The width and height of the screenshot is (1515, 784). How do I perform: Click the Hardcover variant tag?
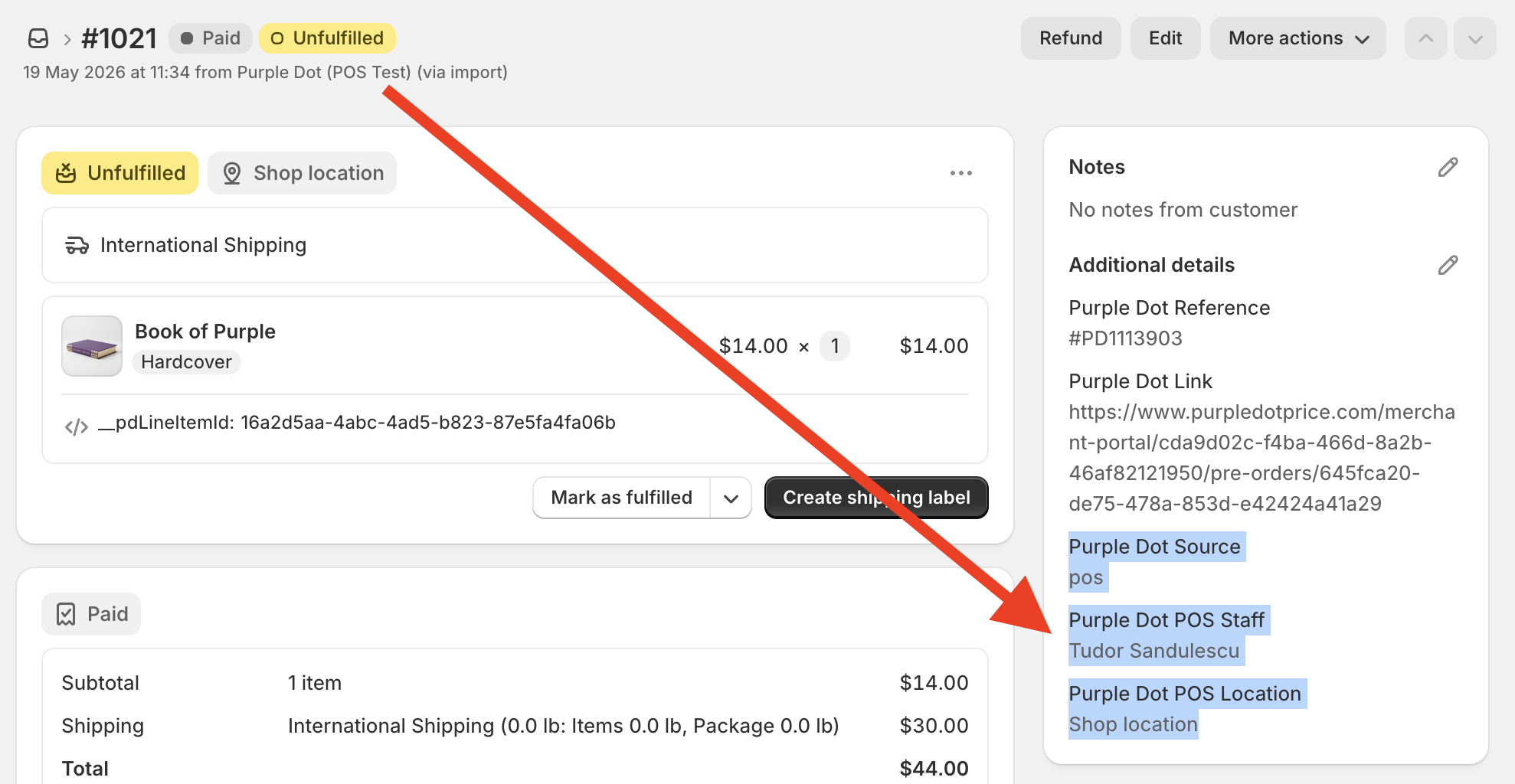[x=186, y=362]
